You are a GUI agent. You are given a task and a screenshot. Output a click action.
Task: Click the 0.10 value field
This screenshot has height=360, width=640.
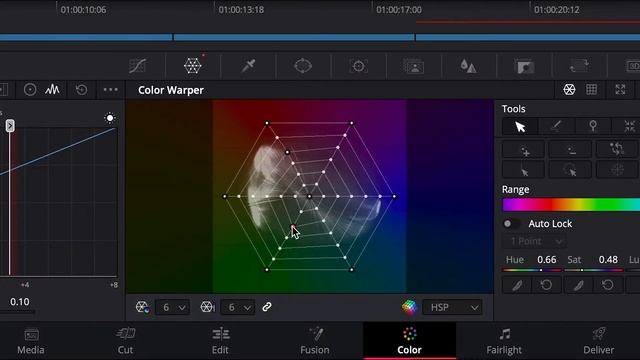pos(20,302)
